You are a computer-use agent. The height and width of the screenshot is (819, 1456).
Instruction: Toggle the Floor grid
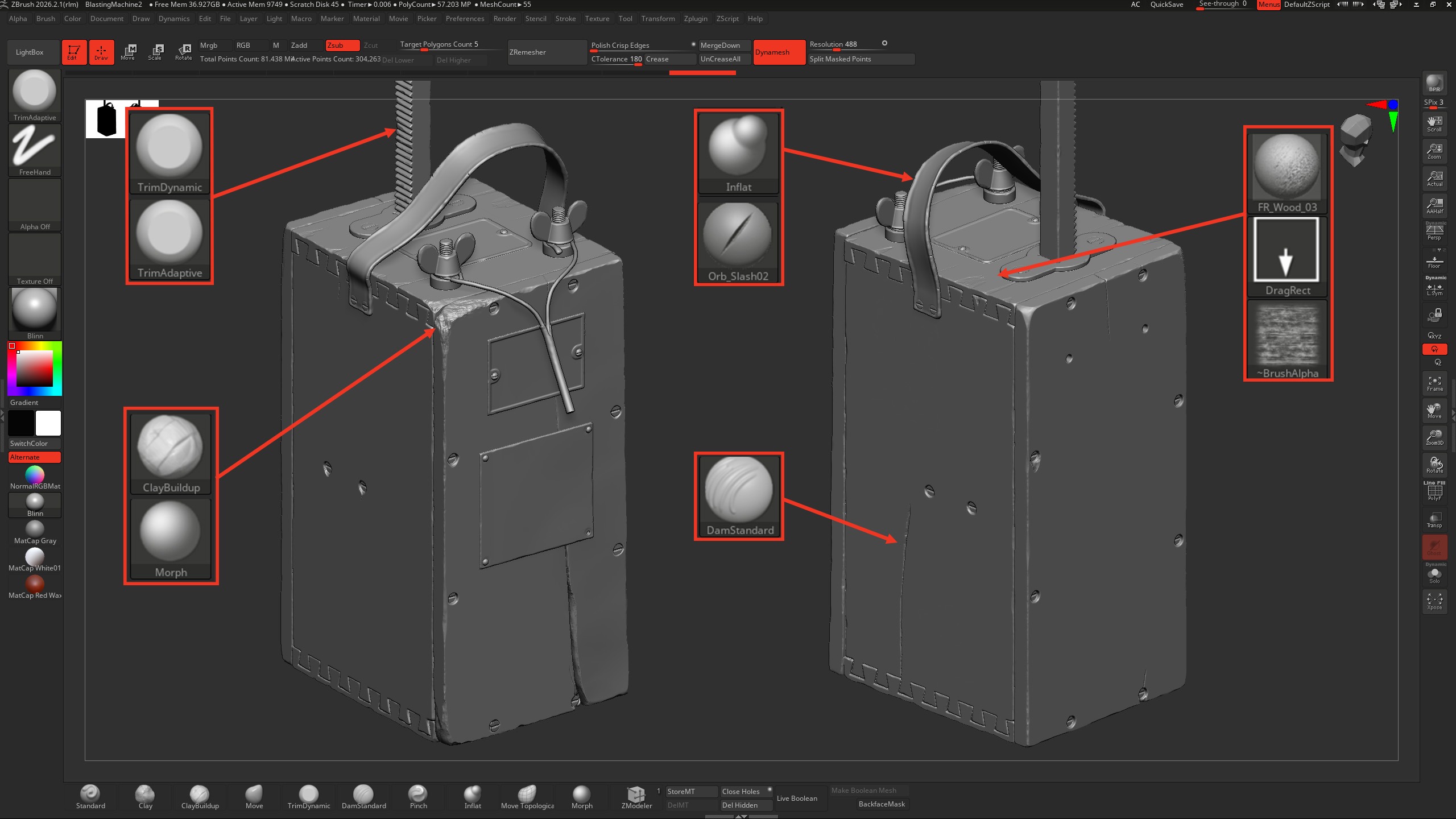pos(1434,260)
